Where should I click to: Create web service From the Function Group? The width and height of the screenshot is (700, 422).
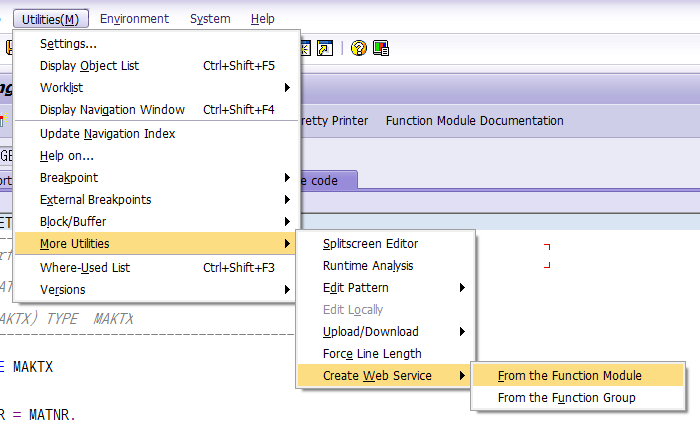pos(578,397)
